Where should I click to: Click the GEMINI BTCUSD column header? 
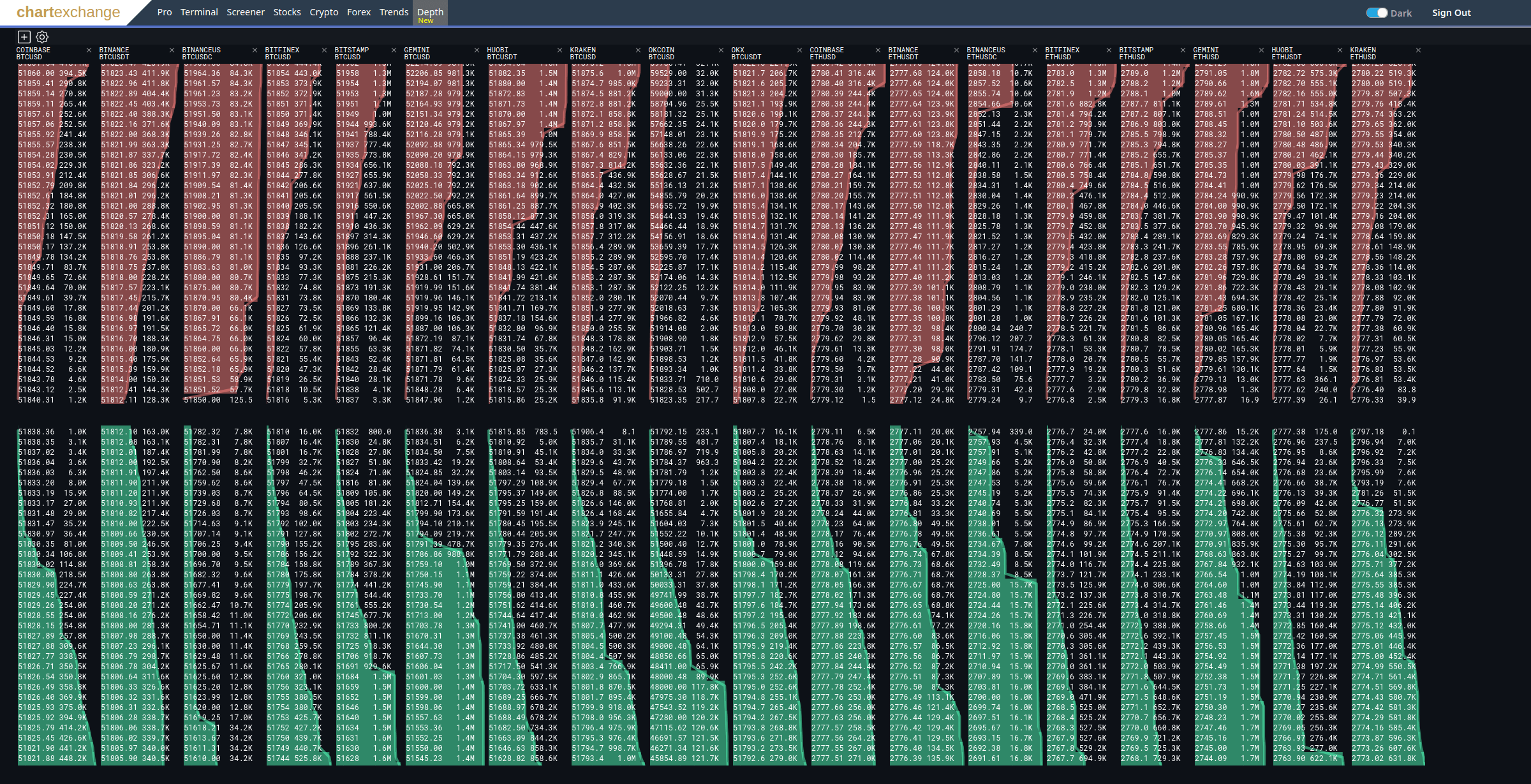(417, 54)
